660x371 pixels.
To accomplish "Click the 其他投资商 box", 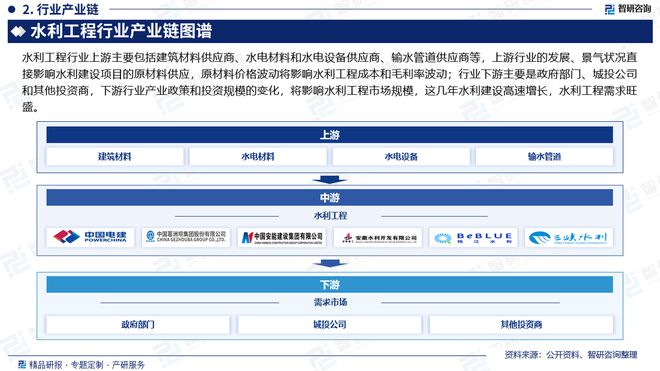I will [x=521, y=324].
